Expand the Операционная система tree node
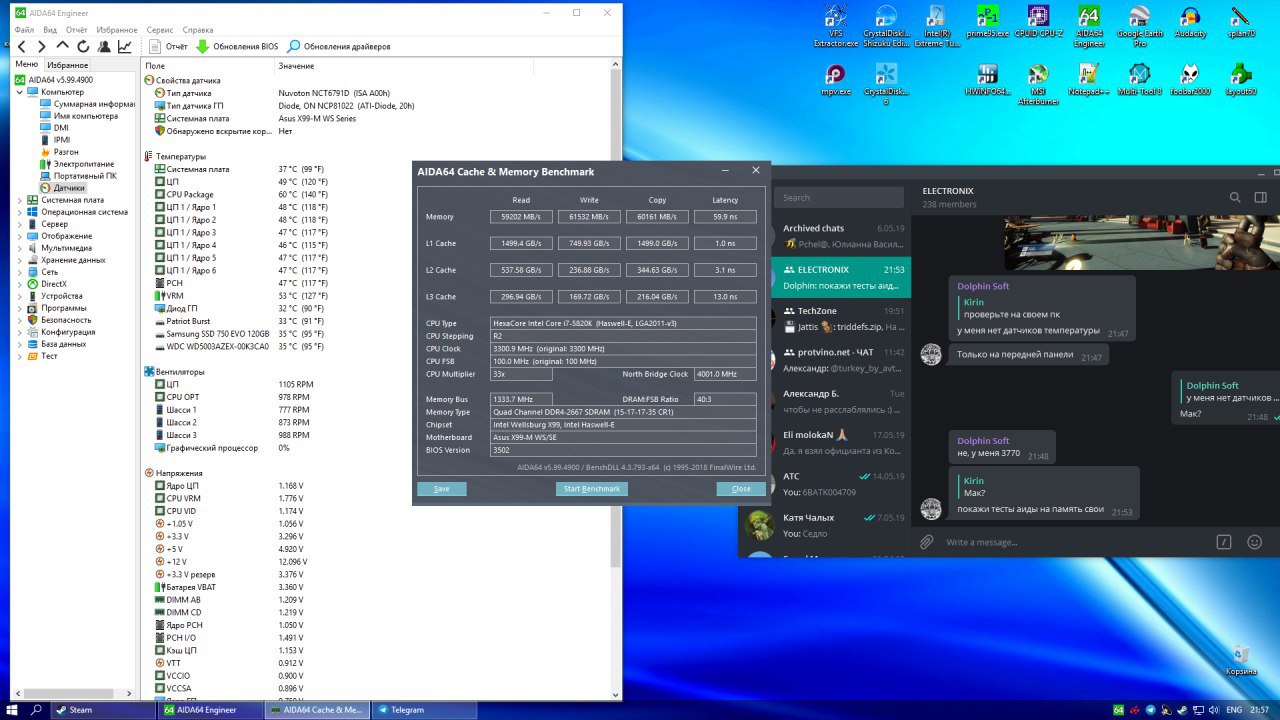 point(19,212)
